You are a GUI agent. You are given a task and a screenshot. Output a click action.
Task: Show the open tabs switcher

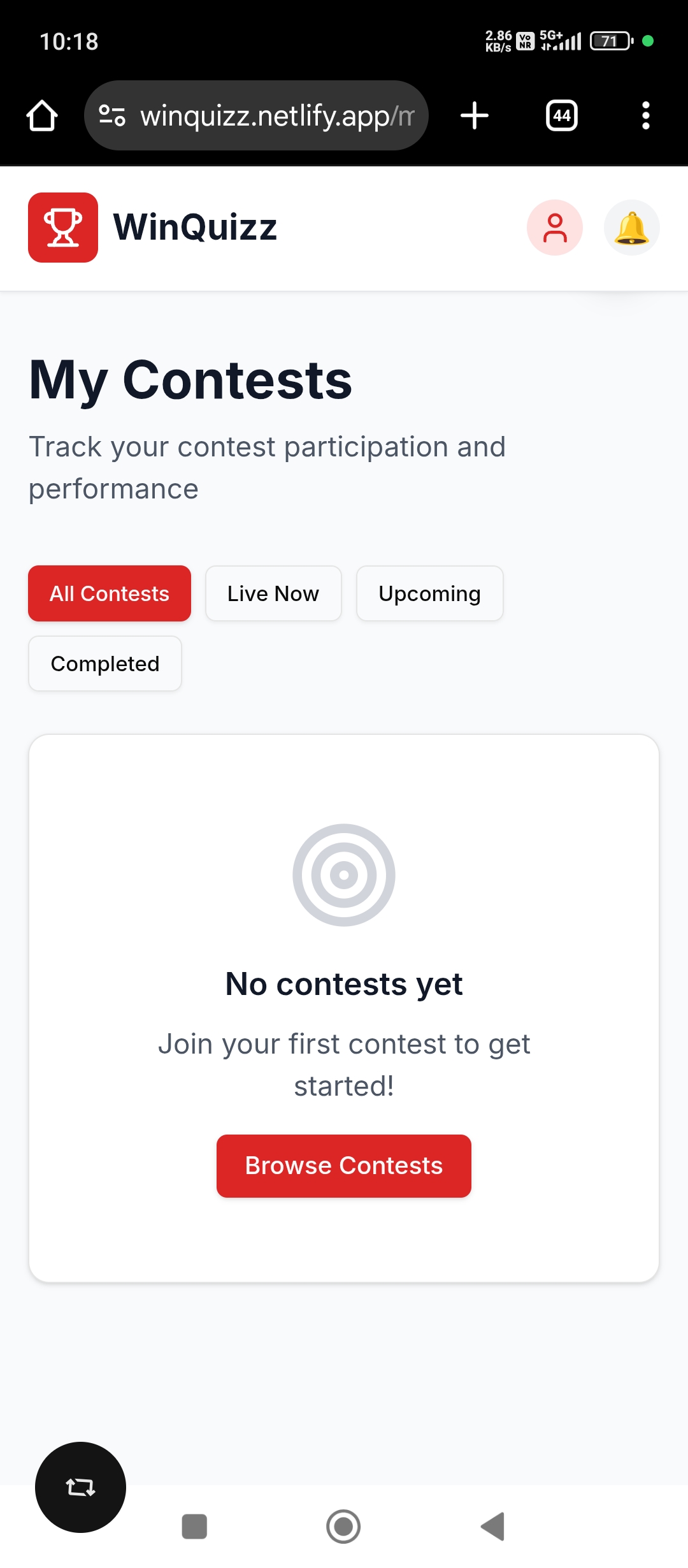pos(562,115)
